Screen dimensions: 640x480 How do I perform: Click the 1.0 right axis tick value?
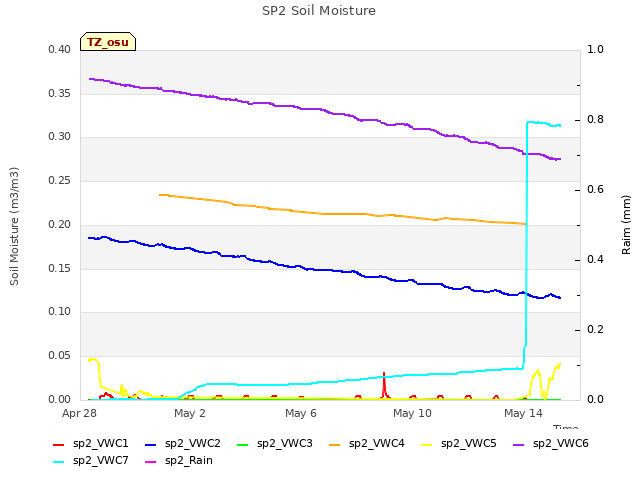[x=595, y=50]
